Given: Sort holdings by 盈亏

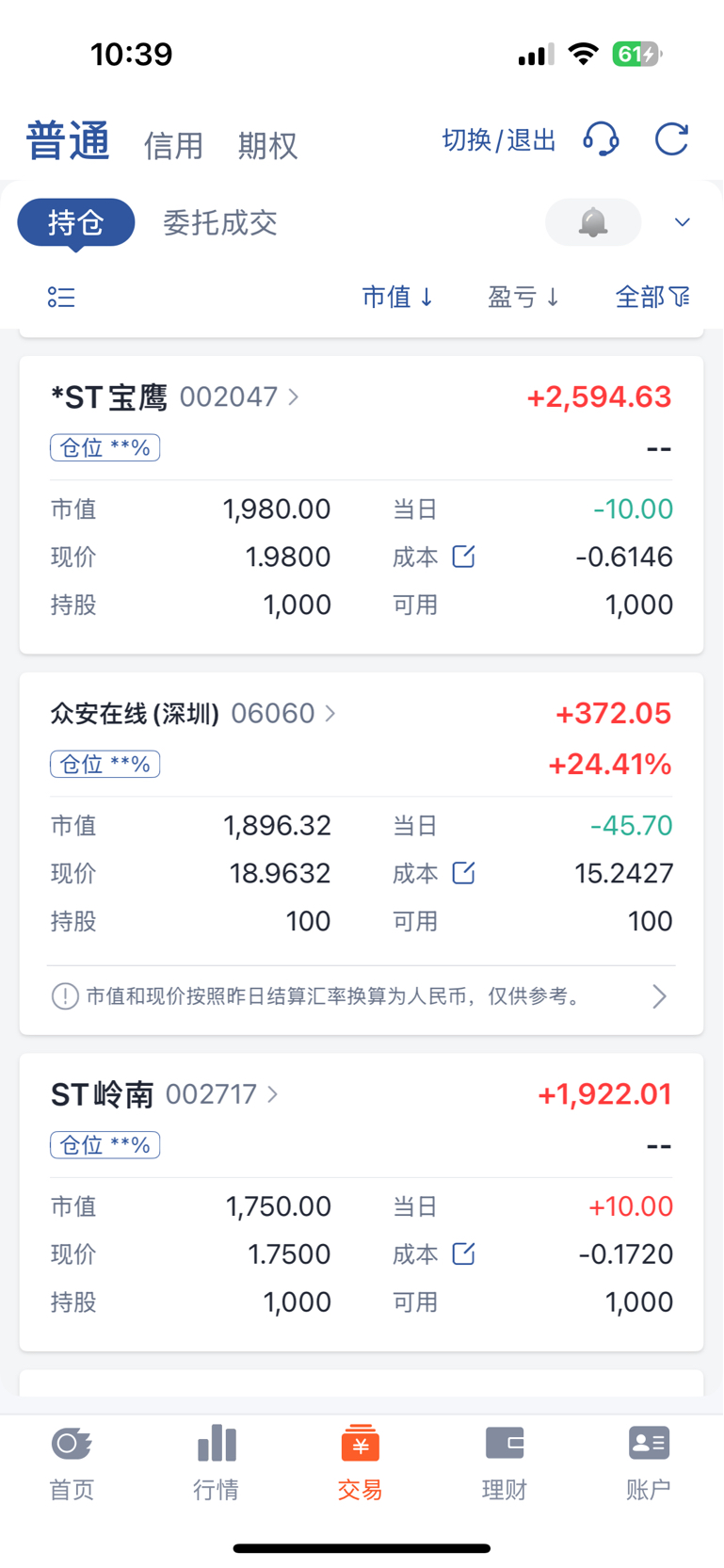Looking at the screenshot, I should pos(523,298).
